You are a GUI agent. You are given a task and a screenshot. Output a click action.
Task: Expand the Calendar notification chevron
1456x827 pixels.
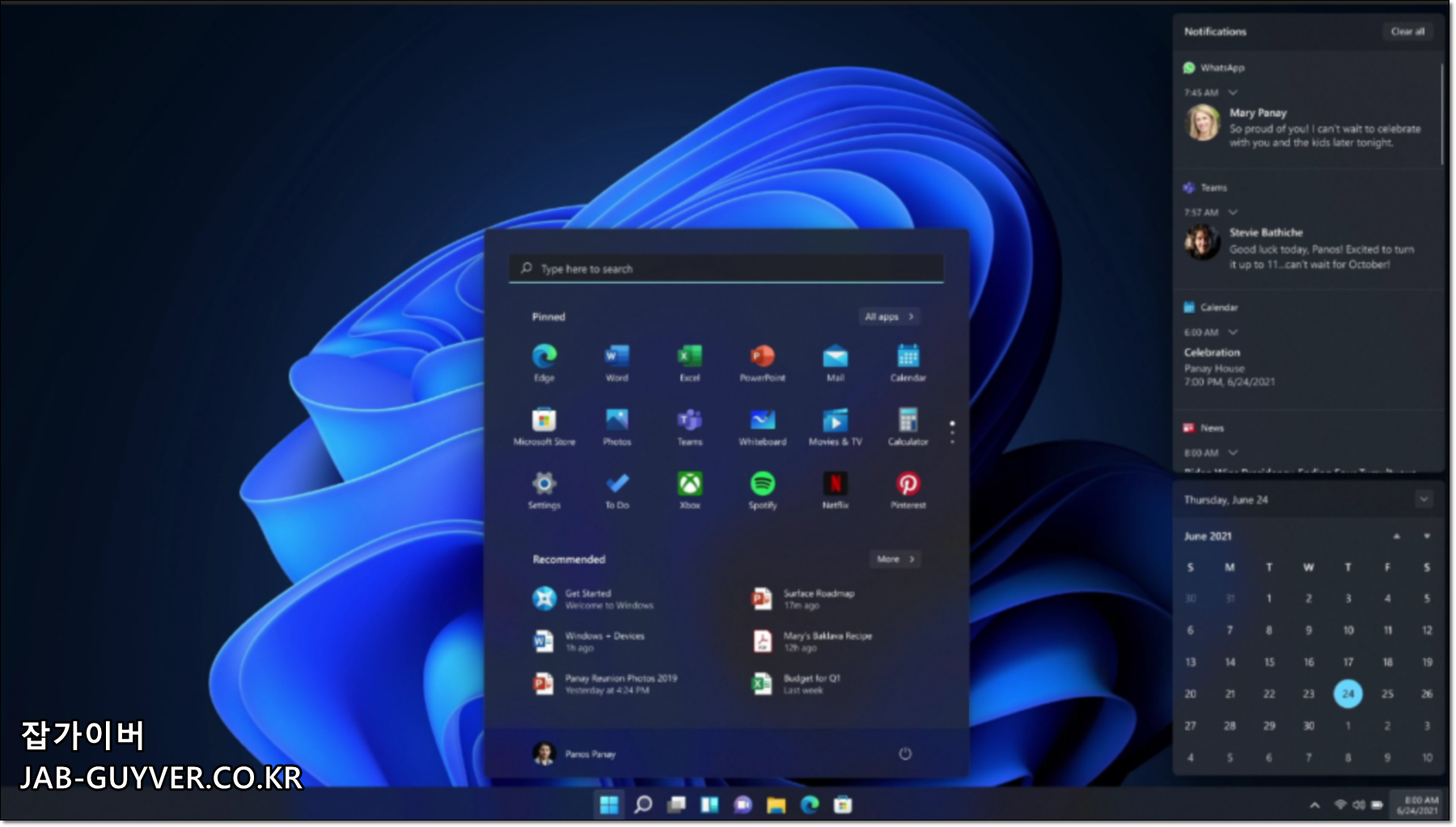click(1233, 332)
